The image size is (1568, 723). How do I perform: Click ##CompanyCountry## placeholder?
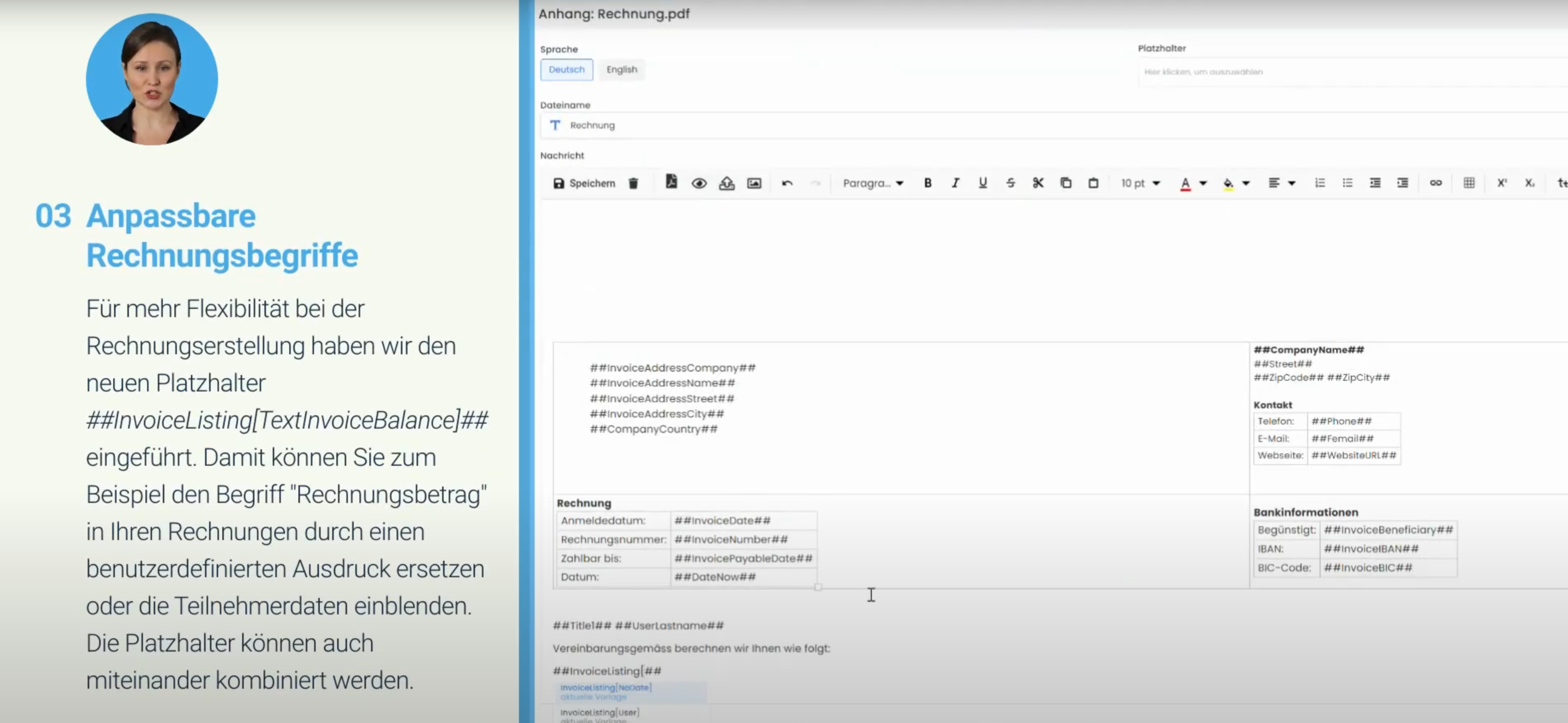653,429
